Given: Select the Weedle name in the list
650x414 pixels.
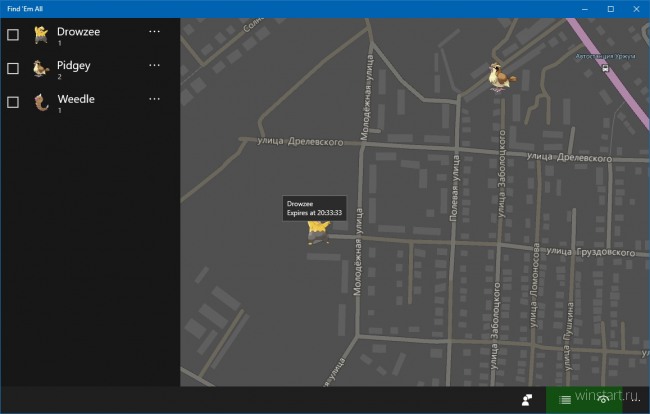Looking at the screenshot, I should pyautogui.click(x=76, y=99).
